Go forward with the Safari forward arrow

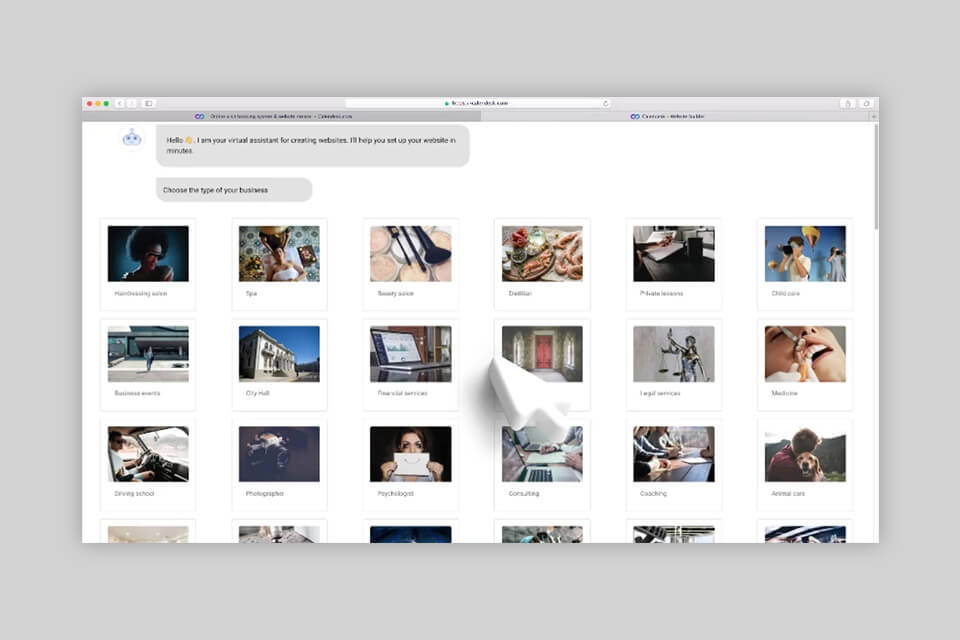pyautogui.click(x=131, y=104)
